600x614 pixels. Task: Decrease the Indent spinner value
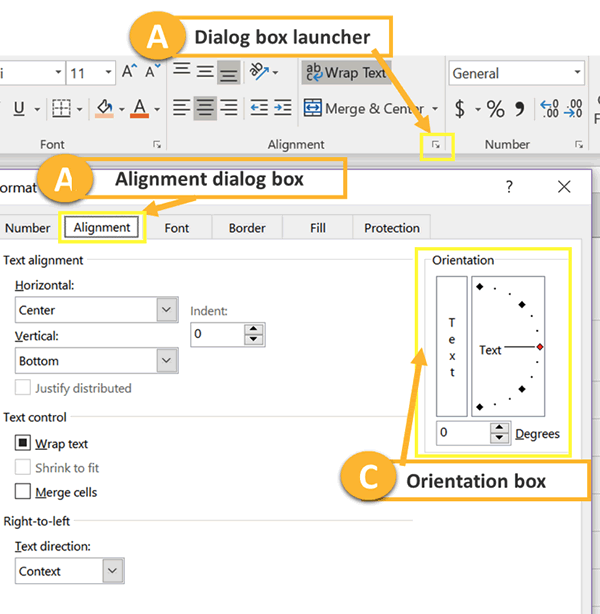click(x=254, y=340)
